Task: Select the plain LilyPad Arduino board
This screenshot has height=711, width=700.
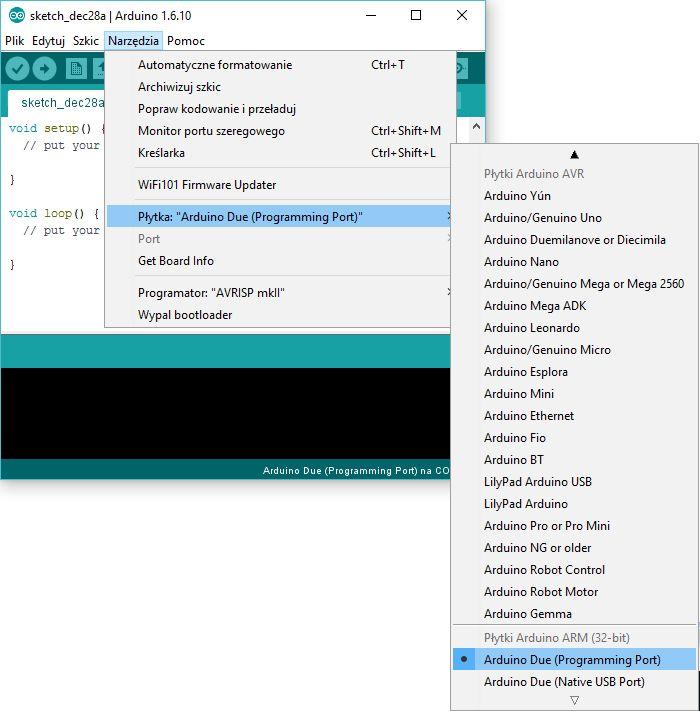Action: [x=574, y=503]
